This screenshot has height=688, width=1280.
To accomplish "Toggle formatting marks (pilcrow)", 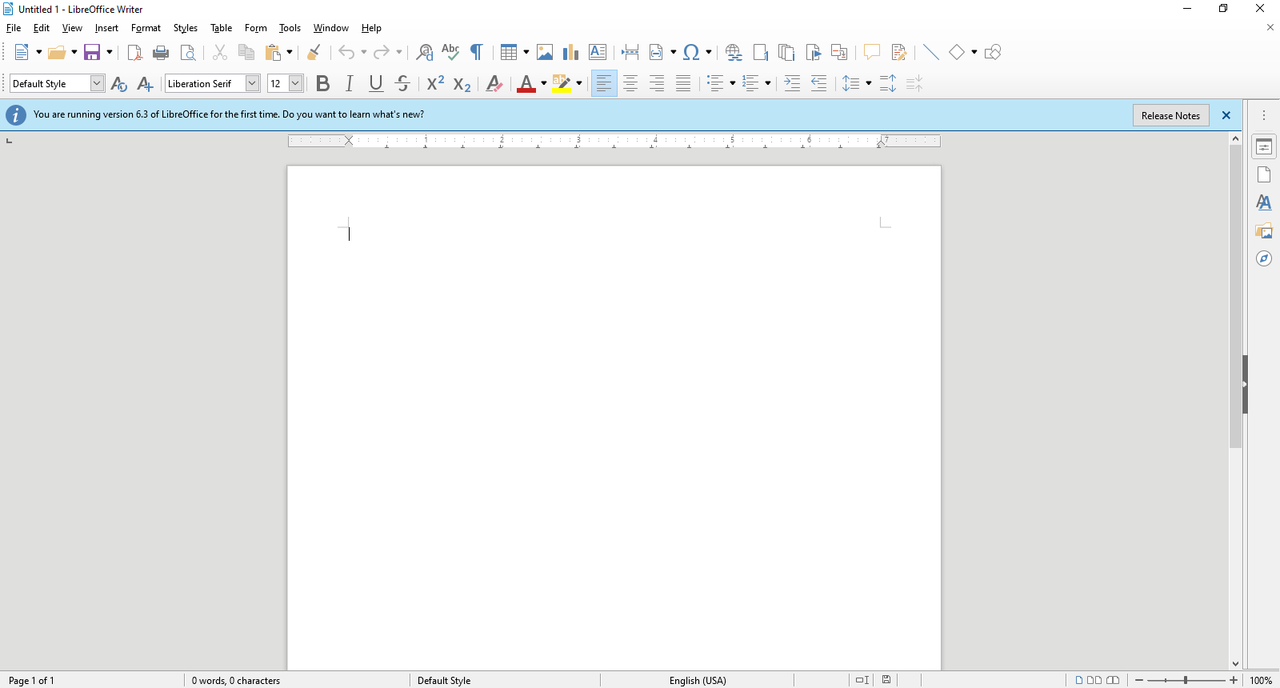I will [x=477, y=52].
